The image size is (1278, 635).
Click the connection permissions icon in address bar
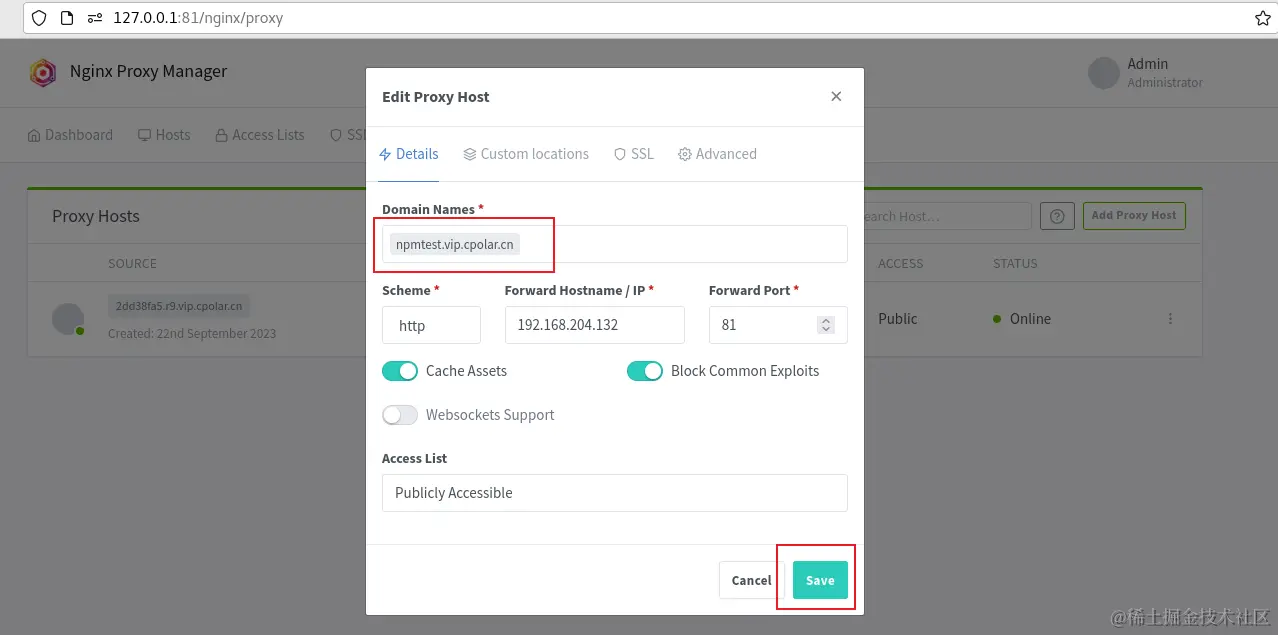coord(94,18)
